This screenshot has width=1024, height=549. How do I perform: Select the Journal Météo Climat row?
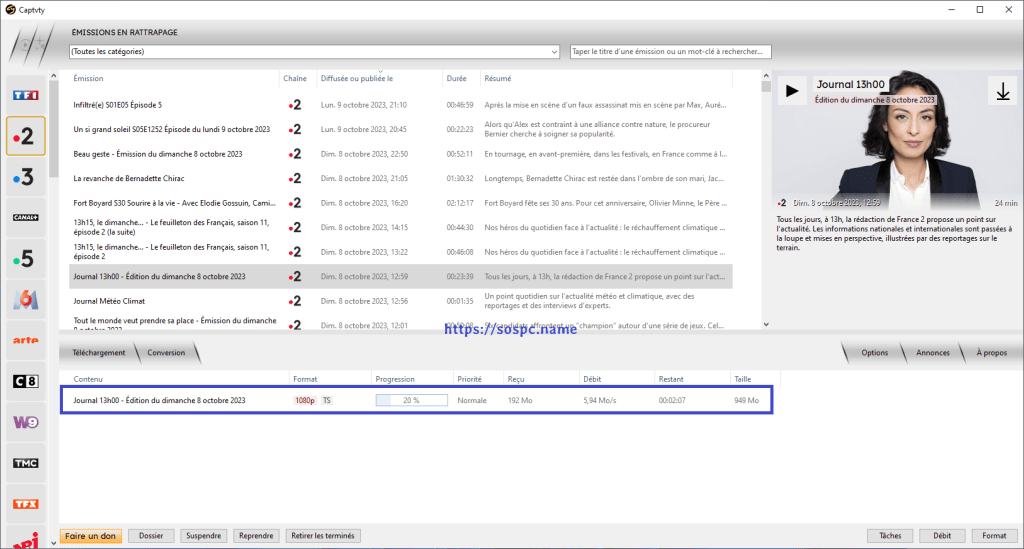pyautogui.click(x=401, y=301)
